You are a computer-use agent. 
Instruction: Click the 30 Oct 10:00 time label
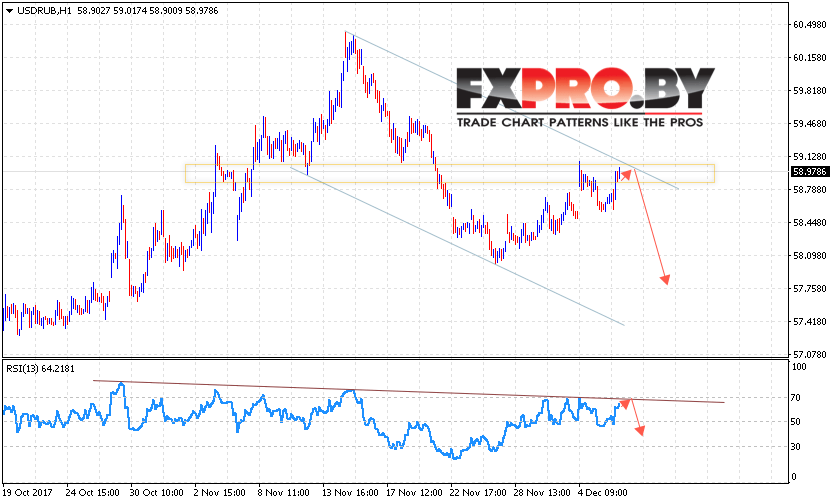pyautogui.click(x=156, y=493)
